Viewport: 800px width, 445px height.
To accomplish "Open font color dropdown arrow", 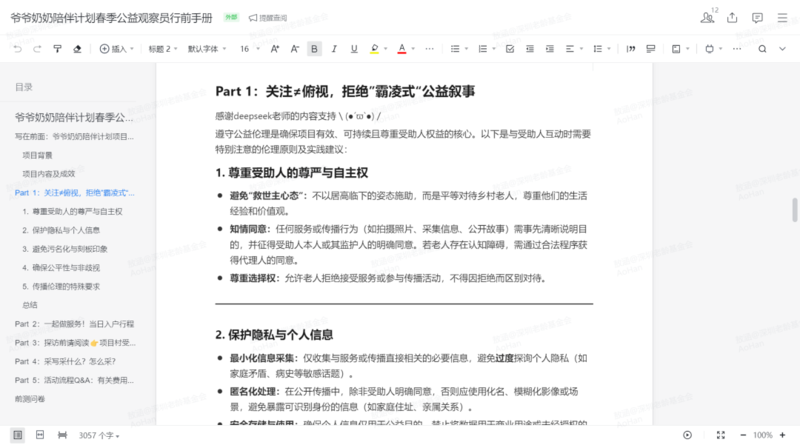I will click(x=413, y=49).
